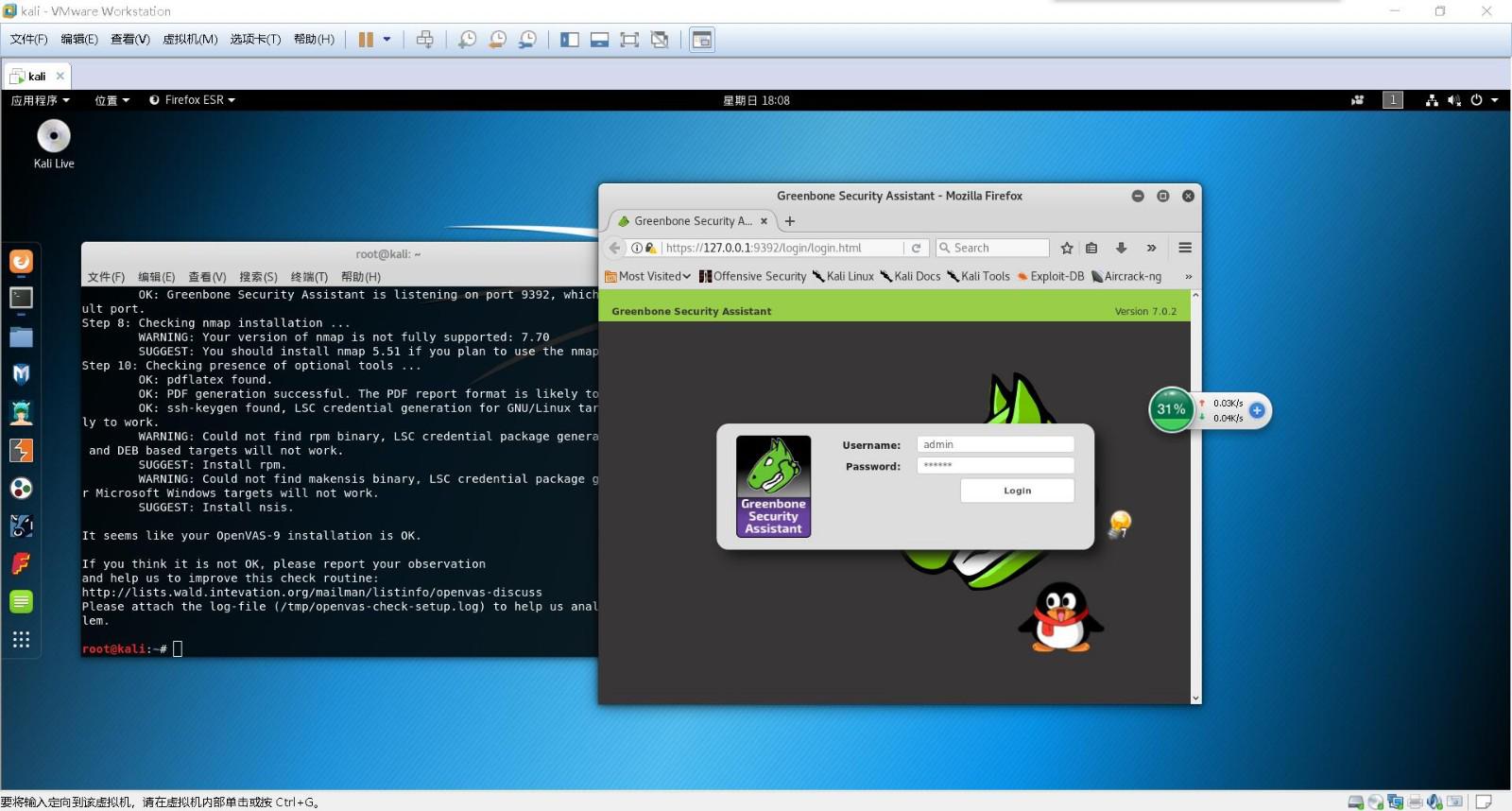Open the clock showing 星期日 18:08
The width and height of the screenshot is (1512, 811).
(x=756, y=100)
